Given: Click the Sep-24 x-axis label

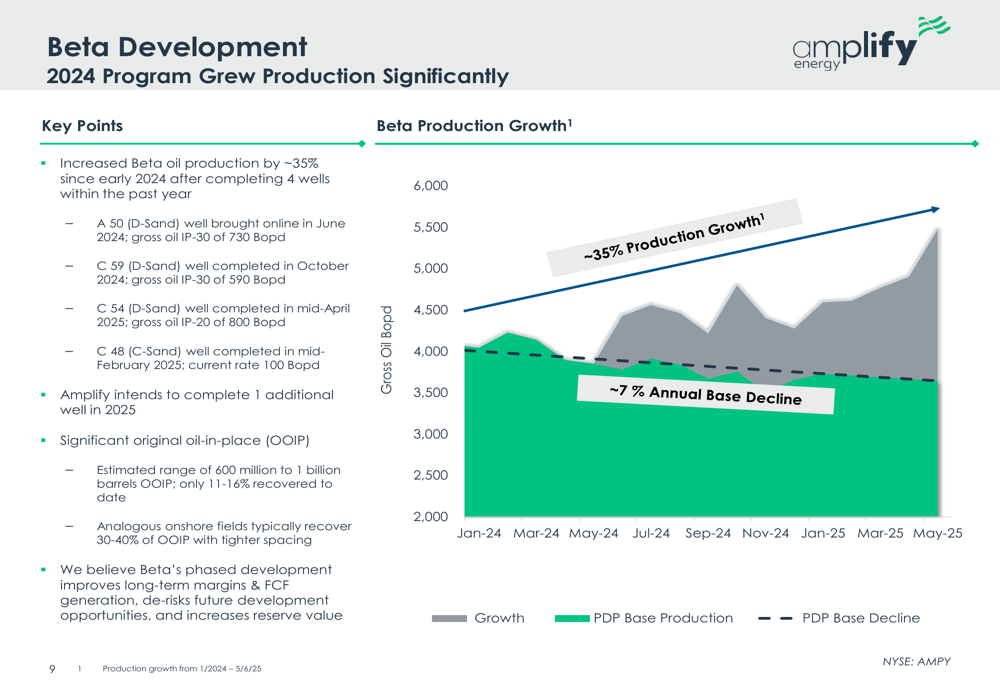Looking at the screenshot, I should pyautogui.click(x=708, y=533).
